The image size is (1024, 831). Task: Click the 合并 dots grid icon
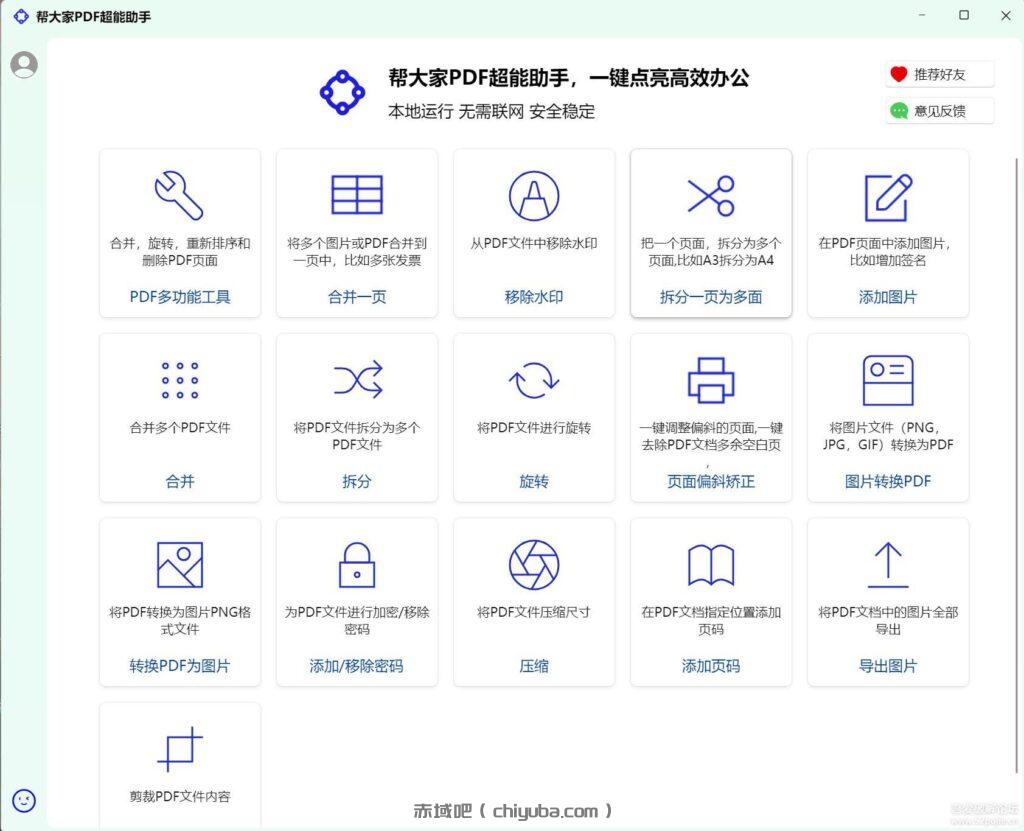[179, 378]
